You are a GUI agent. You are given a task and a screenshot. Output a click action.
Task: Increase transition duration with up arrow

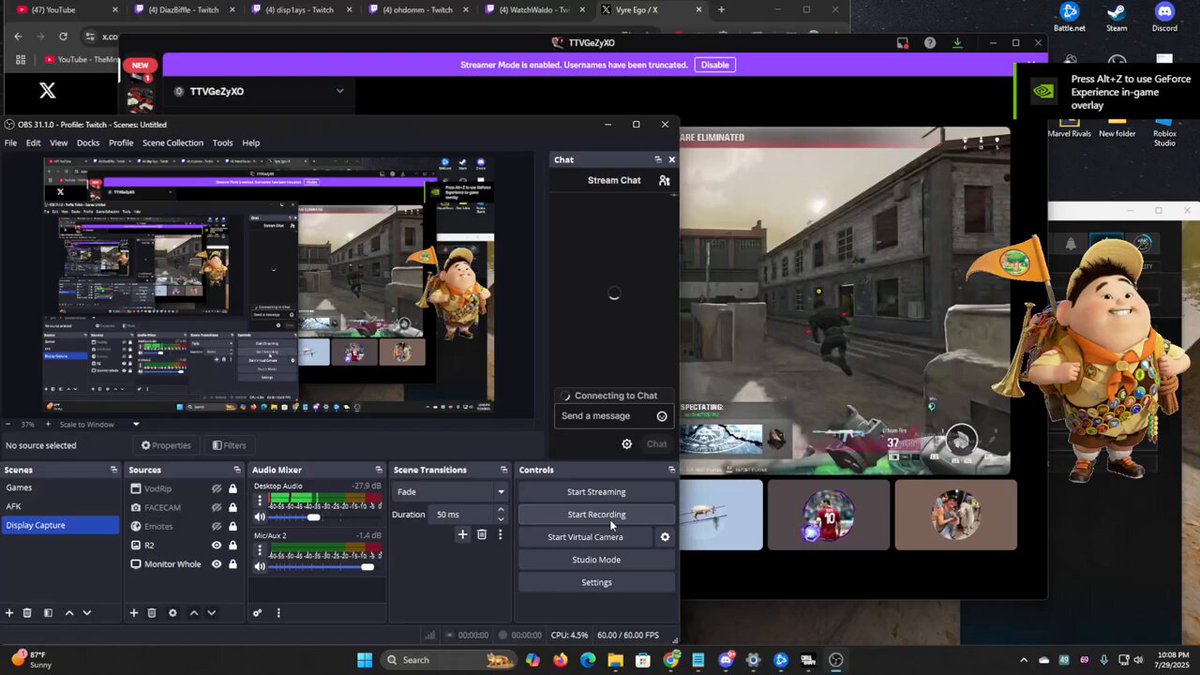point(501,510)
